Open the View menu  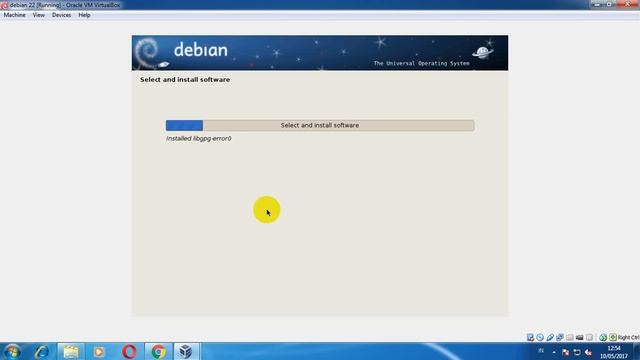point(39,15)
